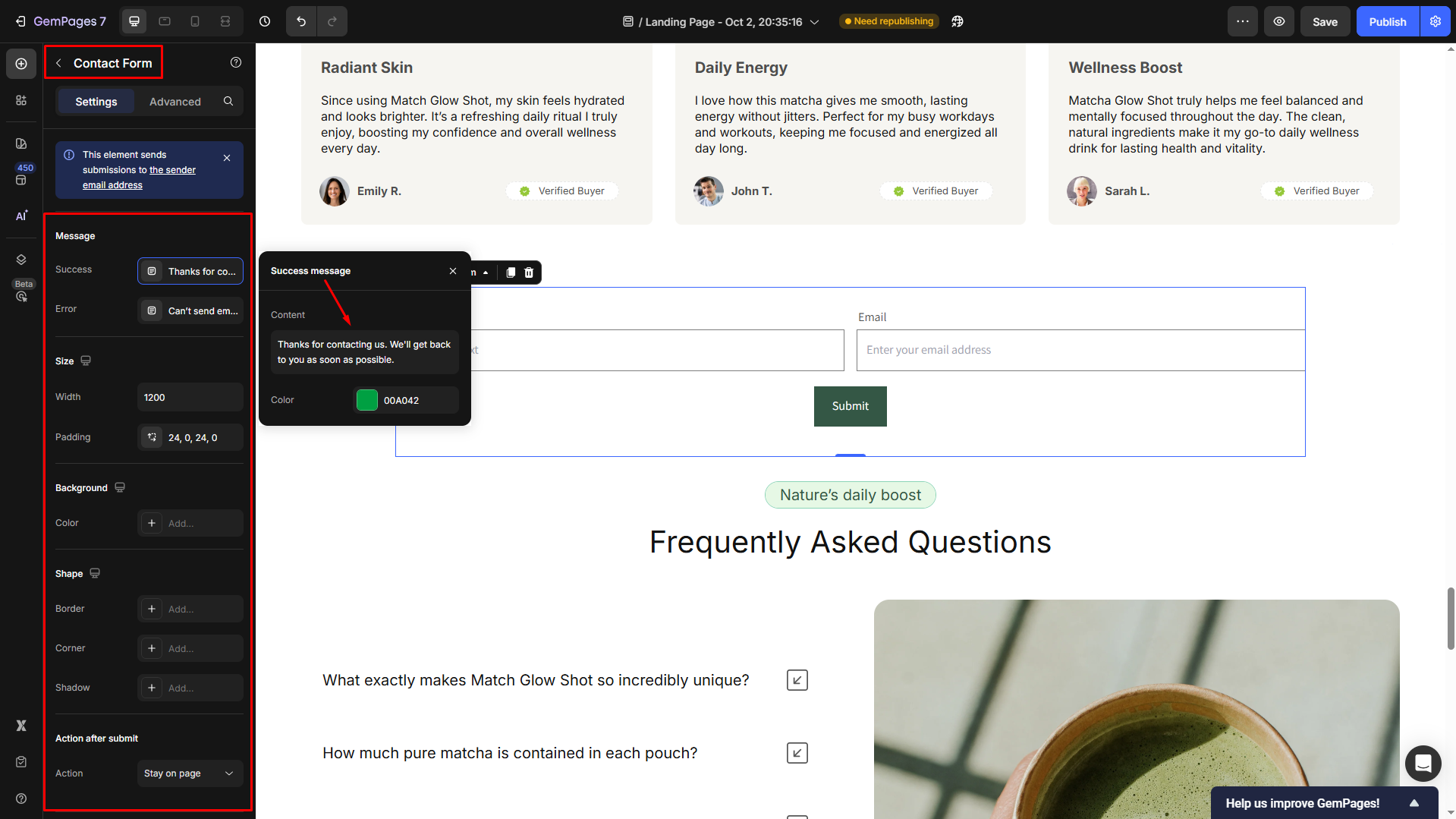Screen dimensions: 1456x819
Task: Click the Submit button on the form
Action: click(x=851, y=406)
